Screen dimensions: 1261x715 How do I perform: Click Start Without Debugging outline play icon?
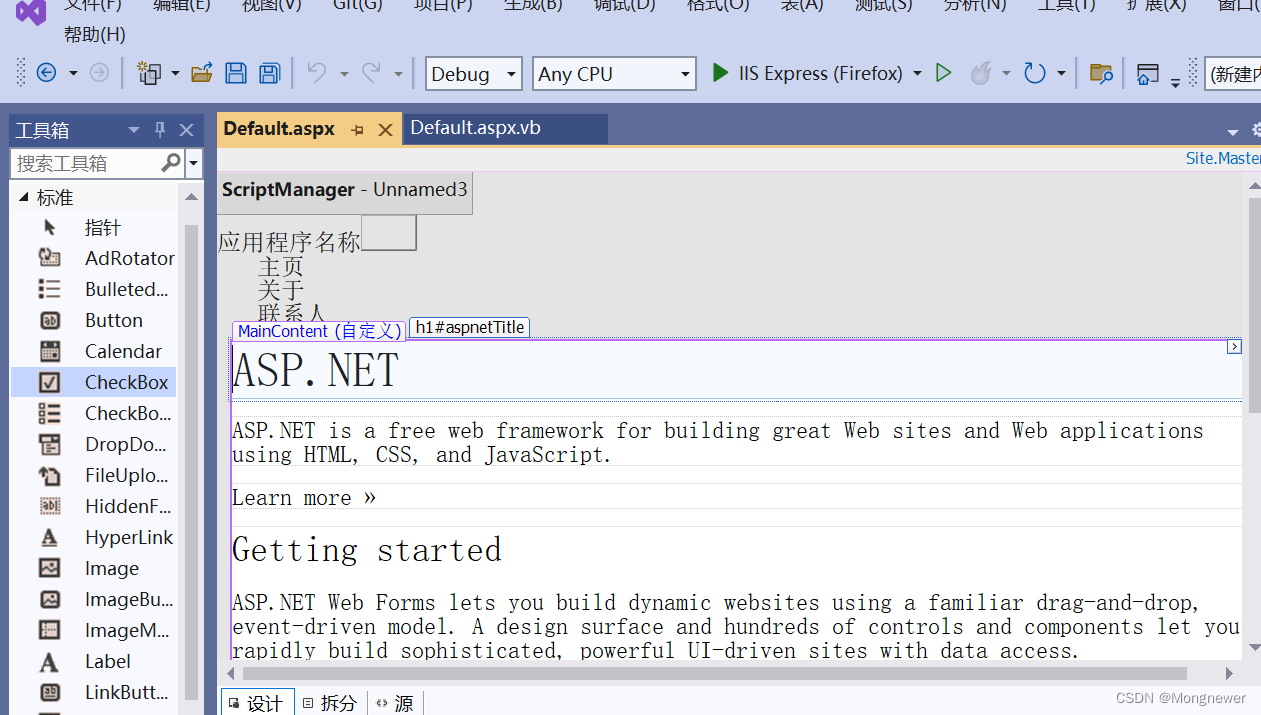click(943, 73)
